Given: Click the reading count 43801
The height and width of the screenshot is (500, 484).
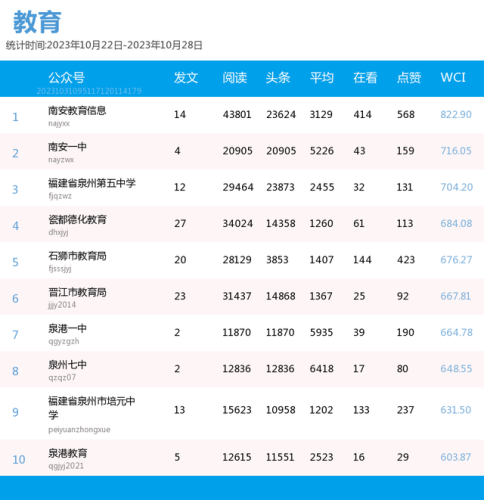Looking at the screenshot, I should click(x=237, y=114).
